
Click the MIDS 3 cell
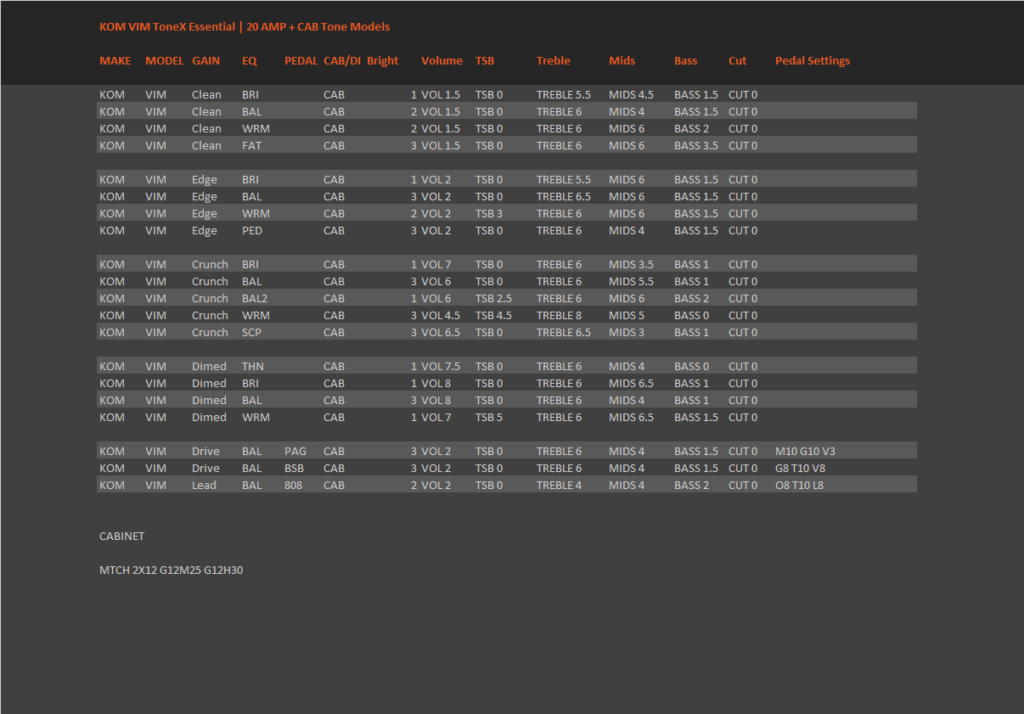click(x=626, y=333)
